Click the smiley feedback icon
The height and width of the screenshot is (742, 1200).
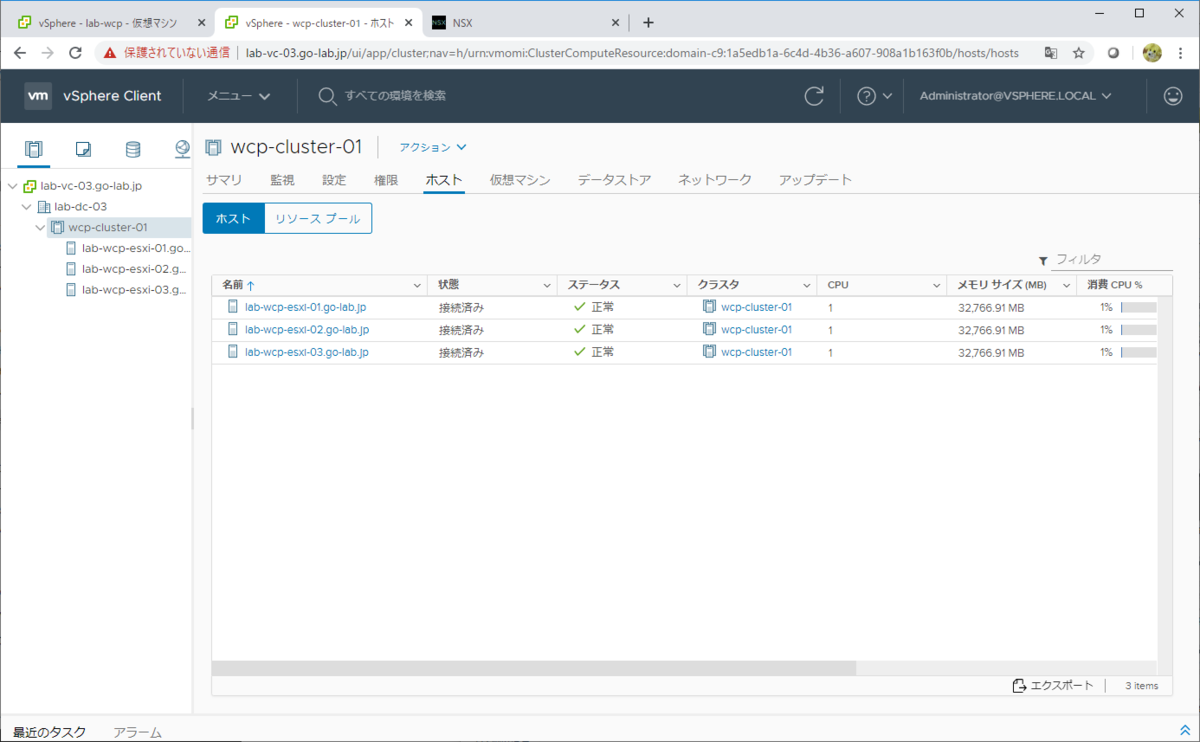[1173, 96]
